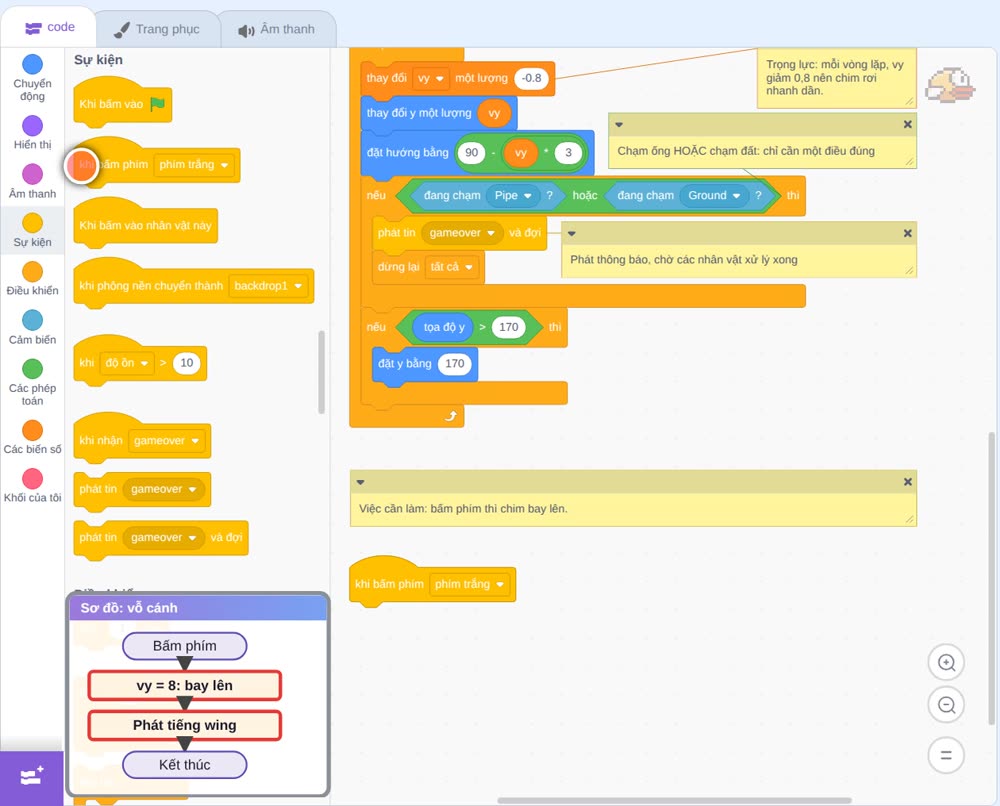This screenshot has height=806, width=1000.
Task: Show the Cảm biến block category
Action: 32,327
